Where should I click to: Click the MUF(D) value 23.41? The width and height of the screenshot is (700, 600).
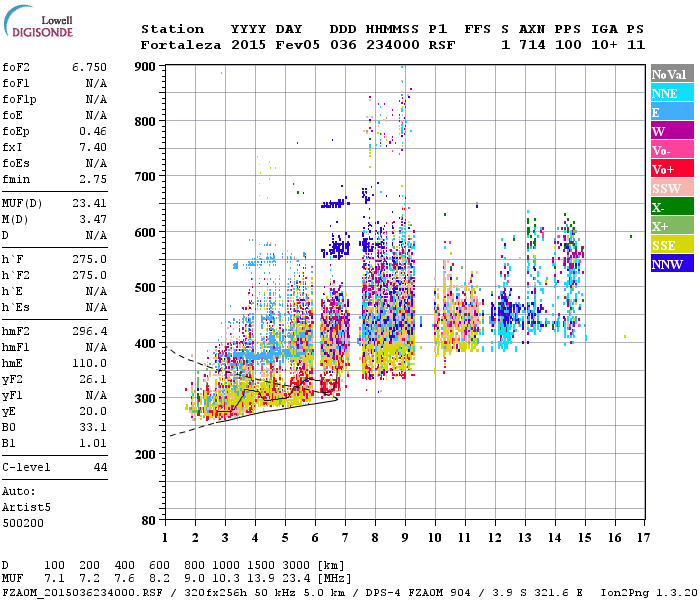(x=89, y=203)
